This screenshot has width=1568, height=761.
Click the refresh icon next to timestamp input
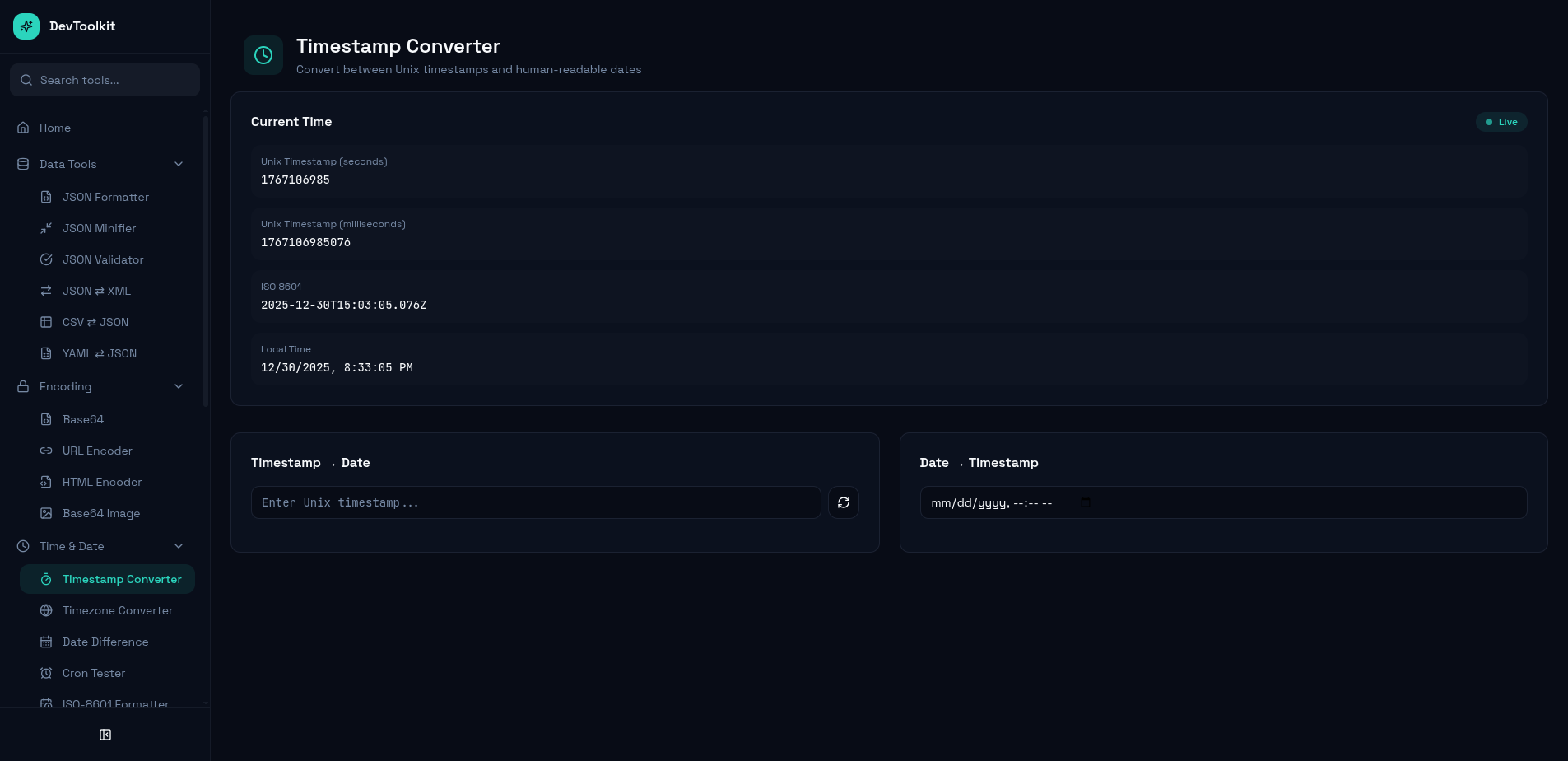click(843, 502)
